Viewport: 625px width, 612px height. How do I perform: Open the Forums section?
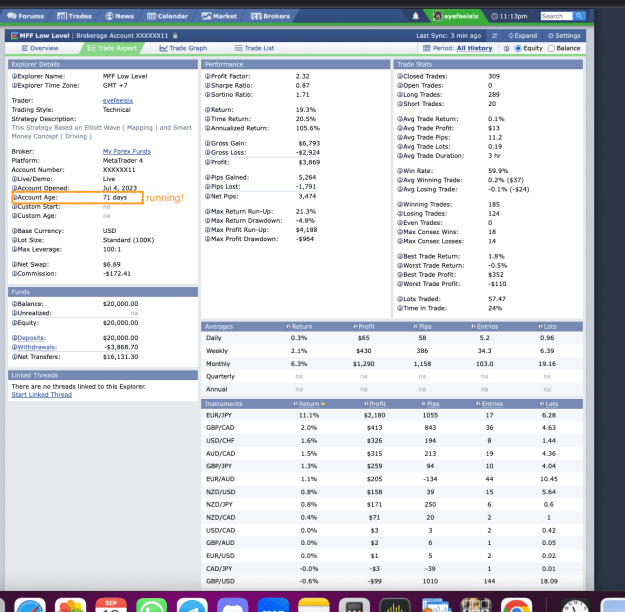click(x=26, y=16)
